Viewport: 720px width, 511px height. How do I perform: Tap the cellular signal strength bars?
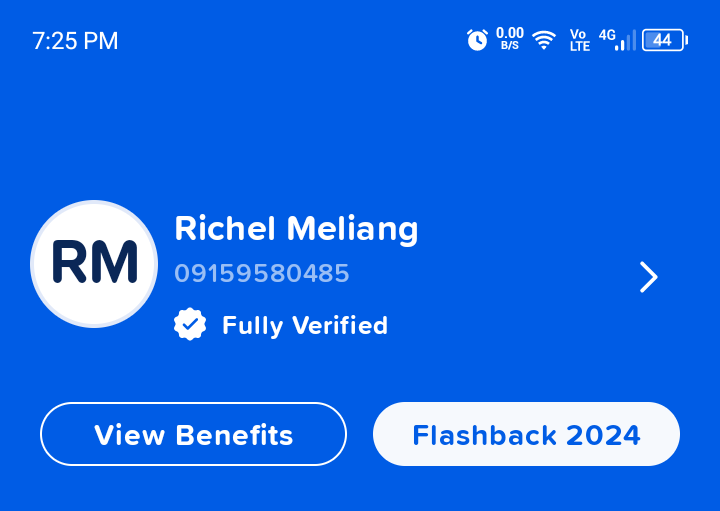coord(626,41)
